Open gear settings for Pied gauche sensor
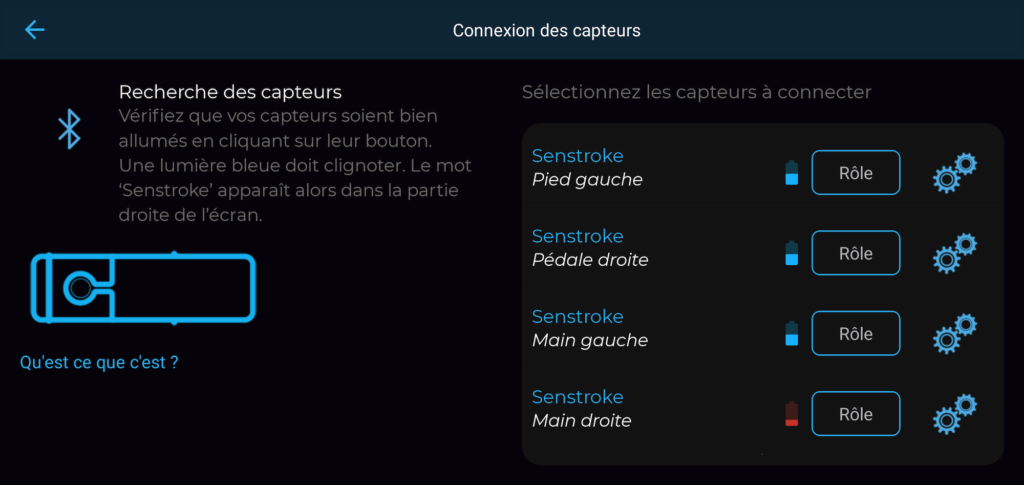Screen dimensions: 1024x485 click(955, 172)
